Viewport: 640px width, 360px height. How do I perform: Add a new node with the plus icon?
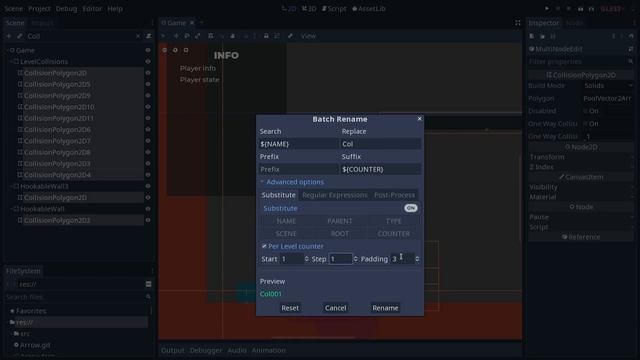pos(9,36)
